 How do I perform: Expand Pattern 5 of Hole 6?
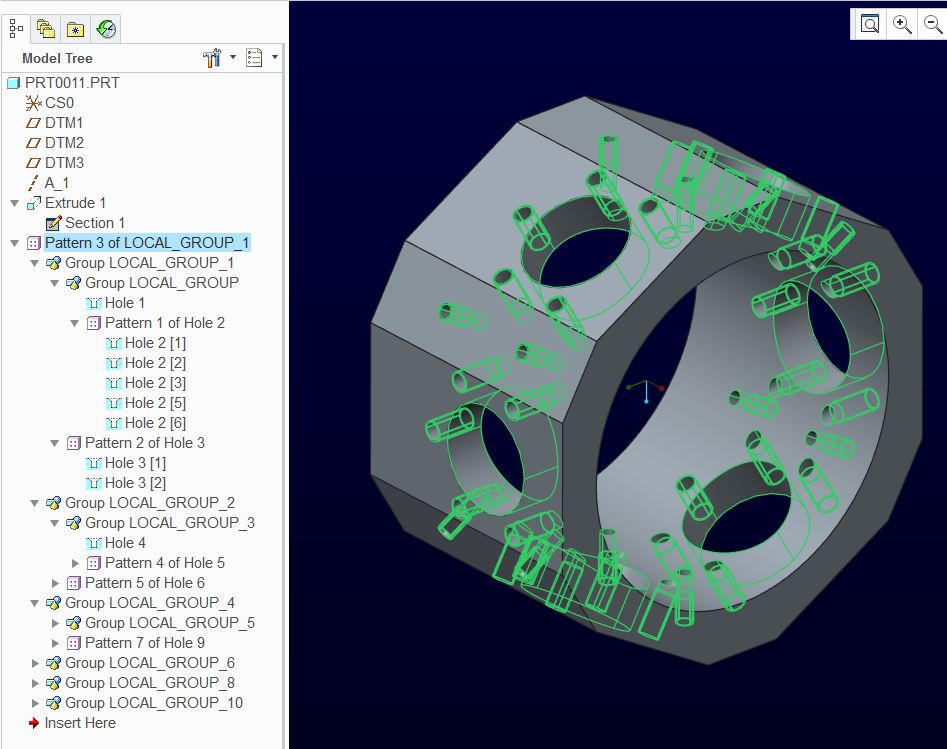55,583
